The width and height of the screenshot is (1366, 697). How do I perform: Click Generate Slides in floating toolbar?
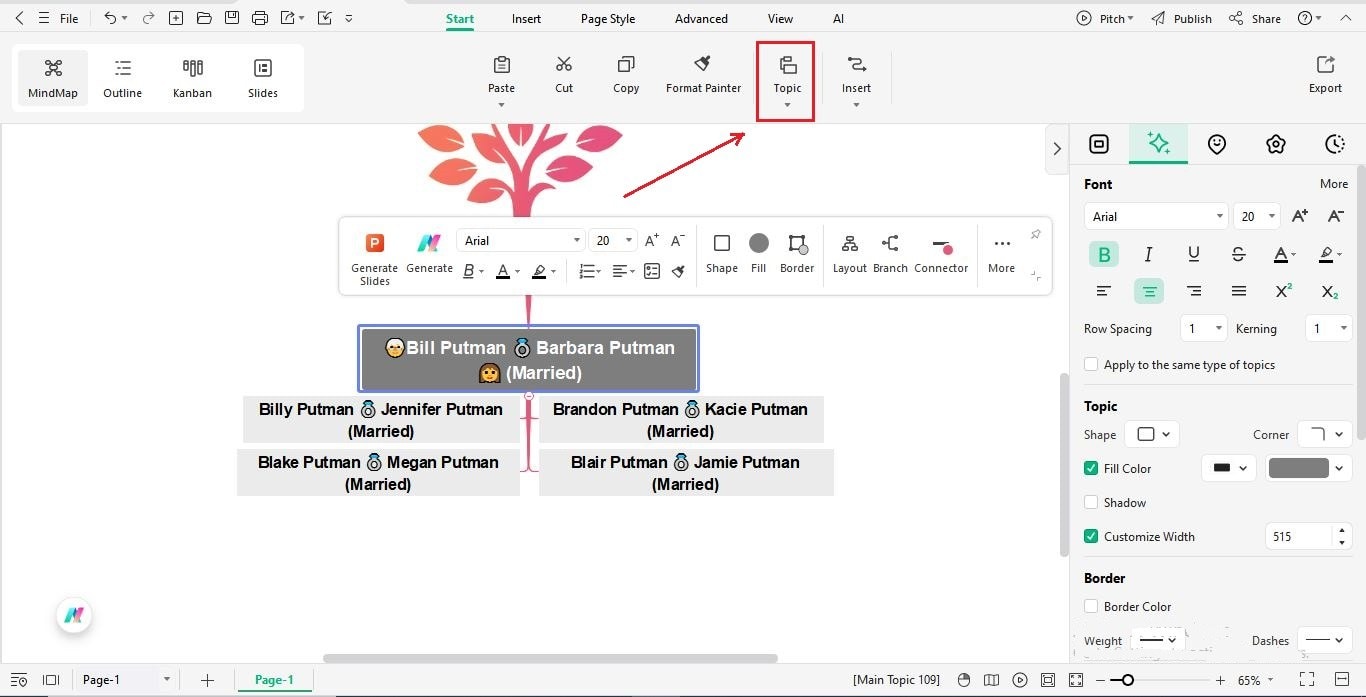click(x=374, y=259)
